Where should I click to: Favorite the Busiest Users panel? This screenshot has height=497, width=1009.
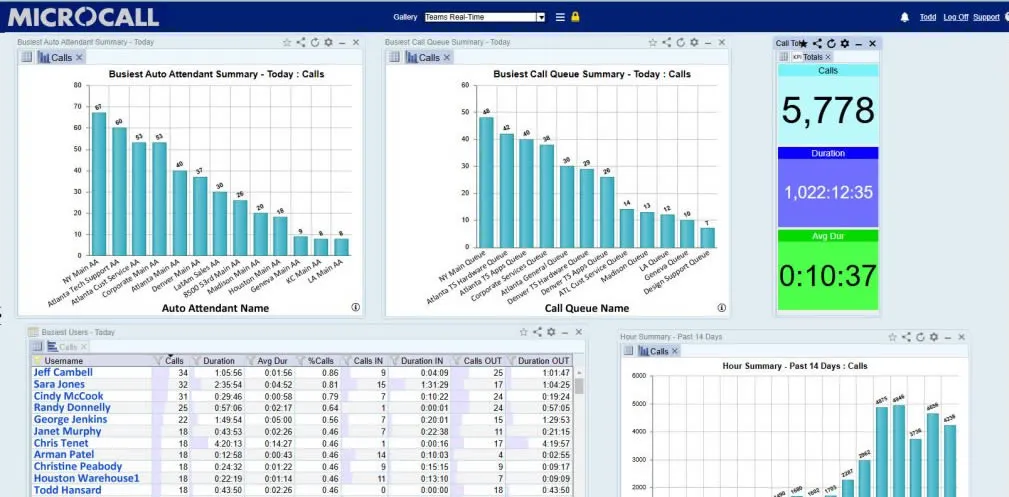[524, 332]
